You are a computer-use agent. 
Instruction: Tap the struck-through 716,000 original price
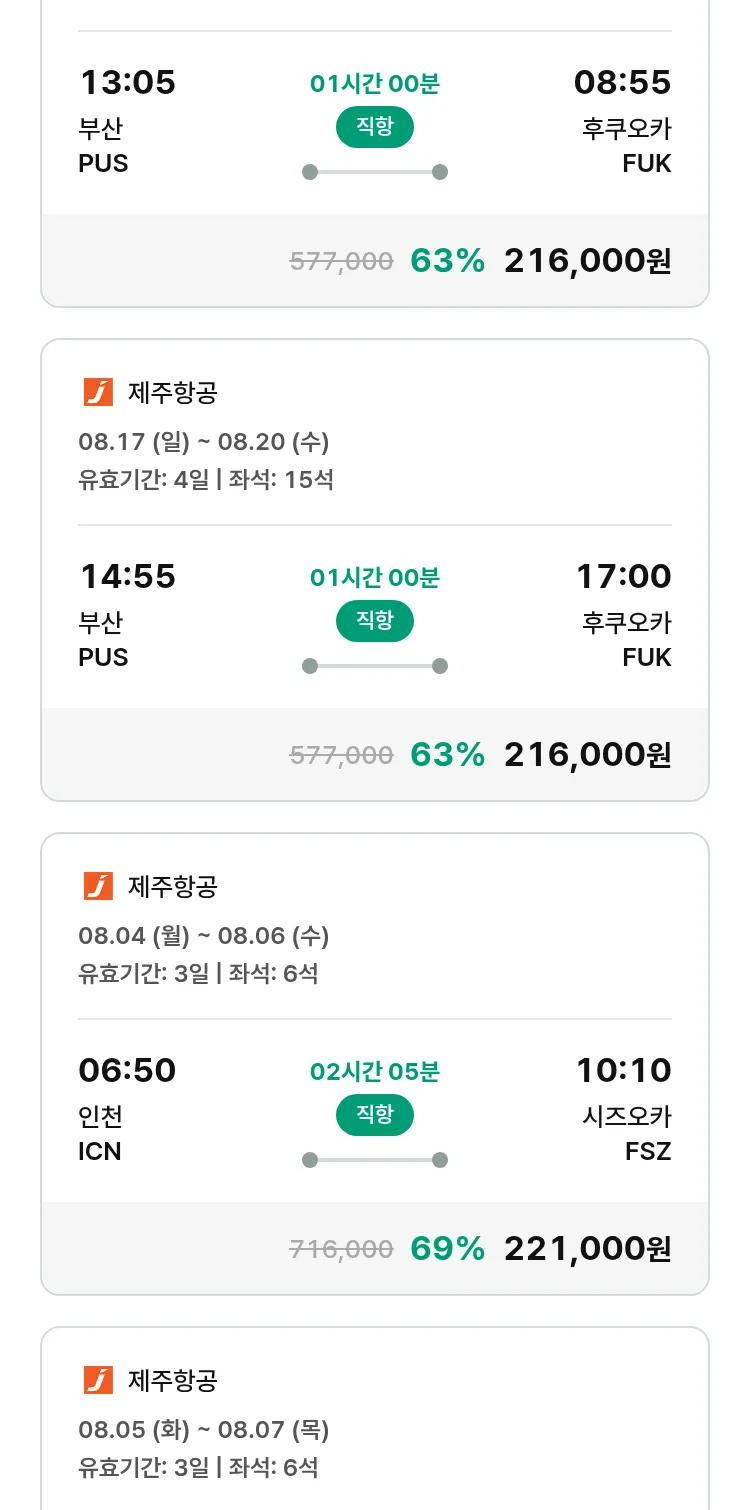341,1249
